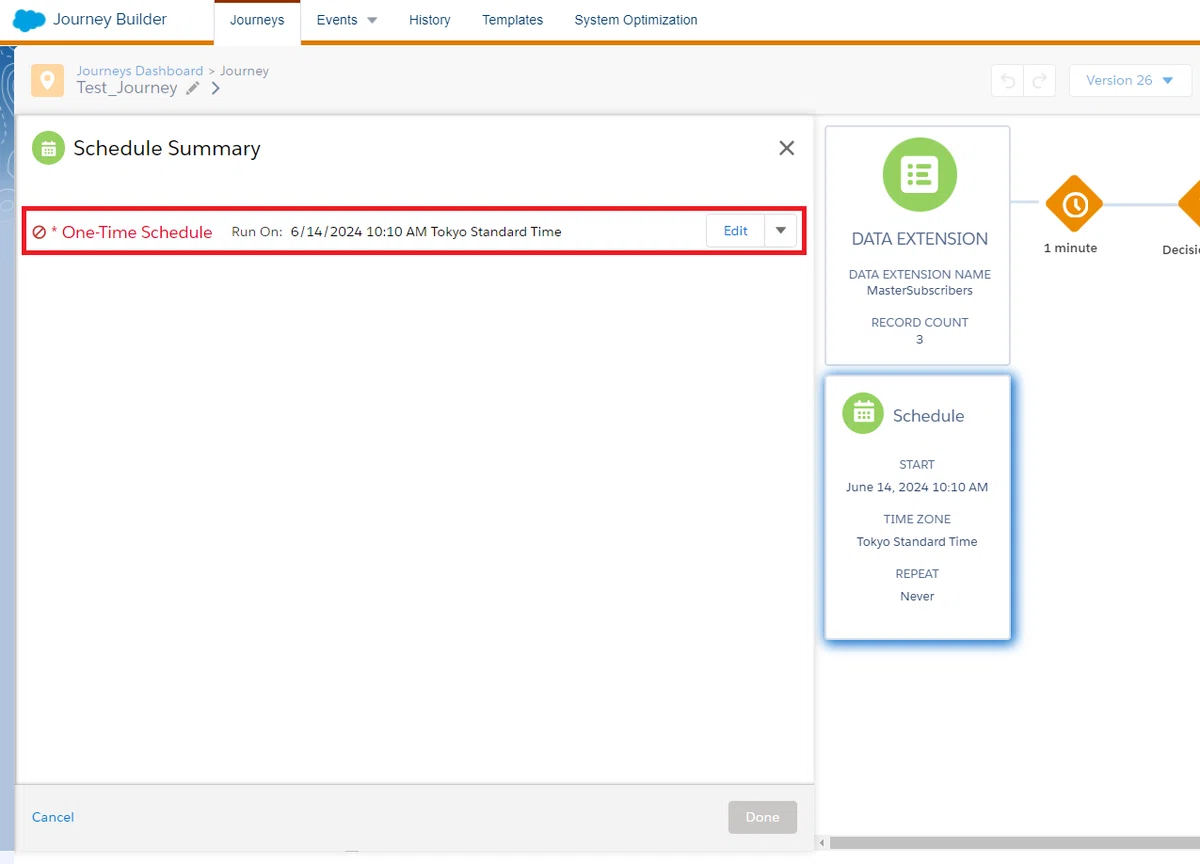Open the System Optimization tab
The height and width of the screenshot is (864, 1200).
point(636,20)
